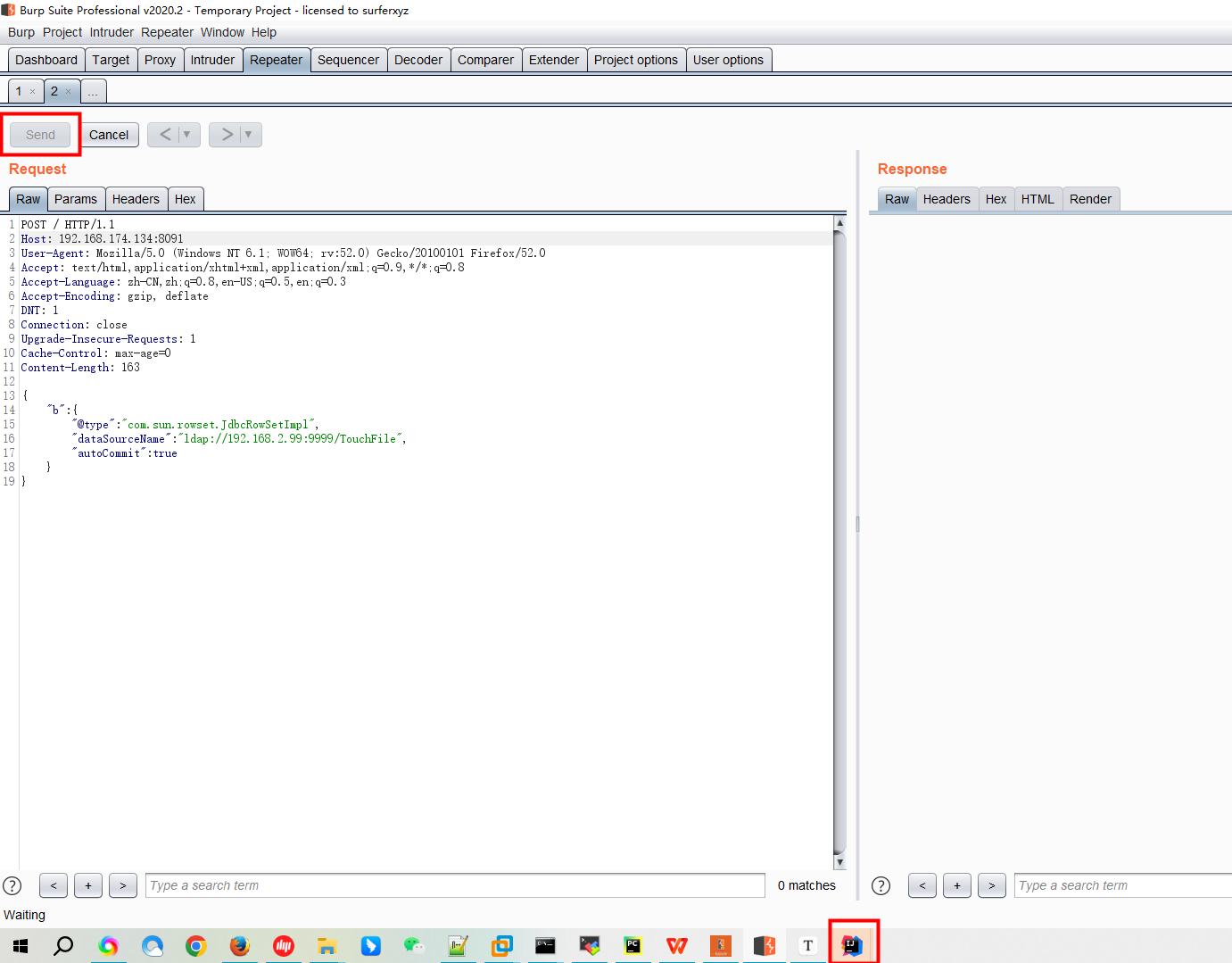Screen dimensions: 1232x963
Task: Show the request Headers view
Action: tap(136, 199)
